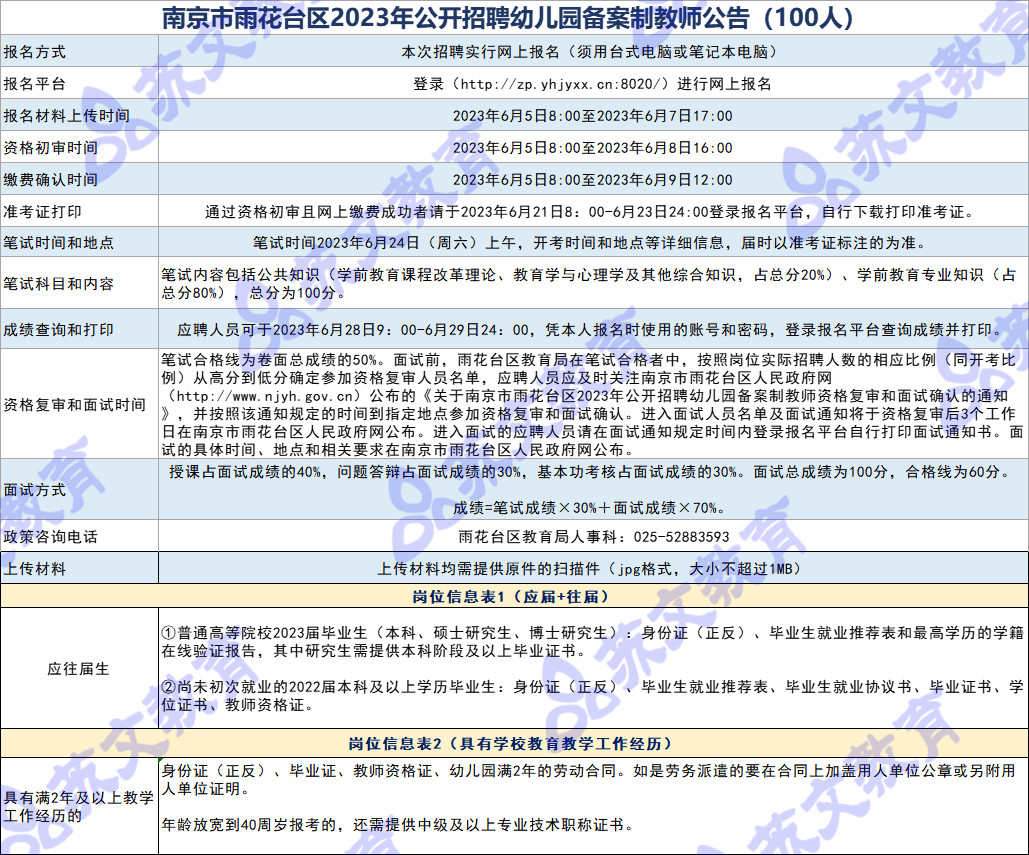Screen dimensions: 1029x855
Task: Select the 资格复审和面试时间 label cell
Action: click(x=79, y=404)
